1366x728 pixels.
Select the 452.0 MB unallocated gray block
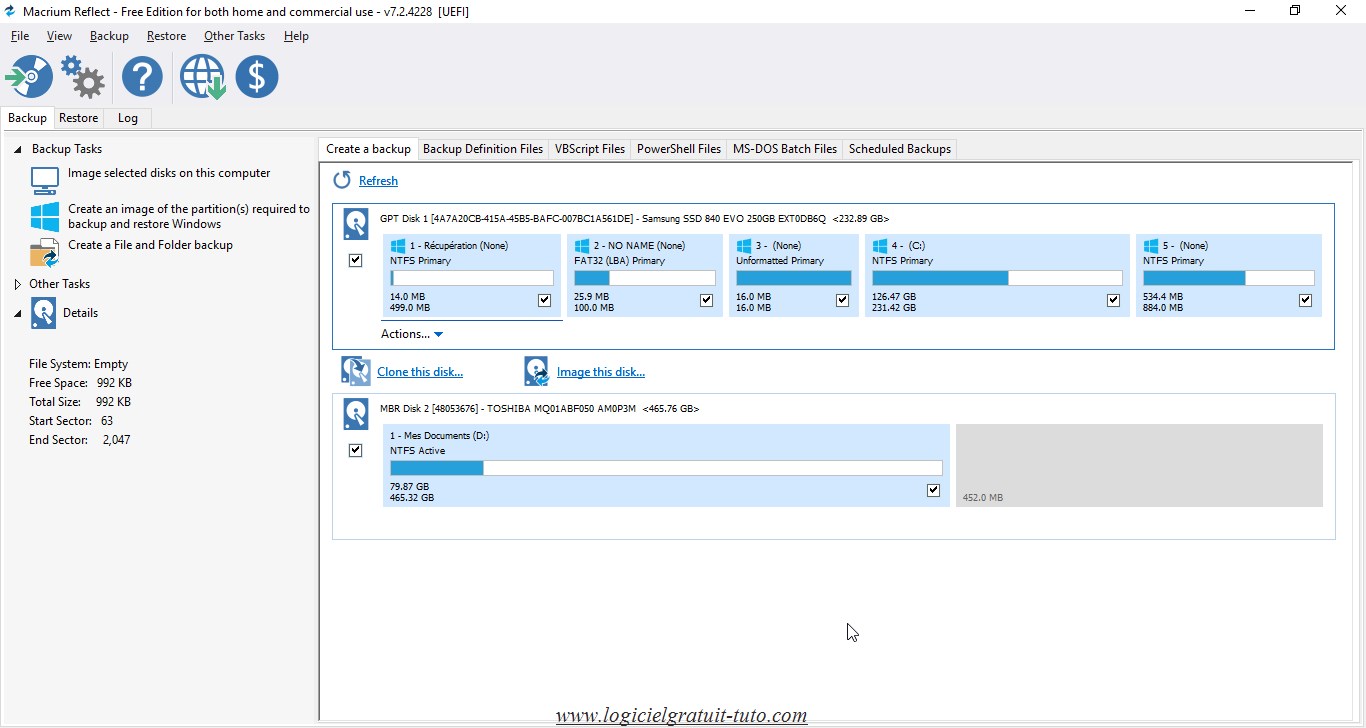point(1139,465)
